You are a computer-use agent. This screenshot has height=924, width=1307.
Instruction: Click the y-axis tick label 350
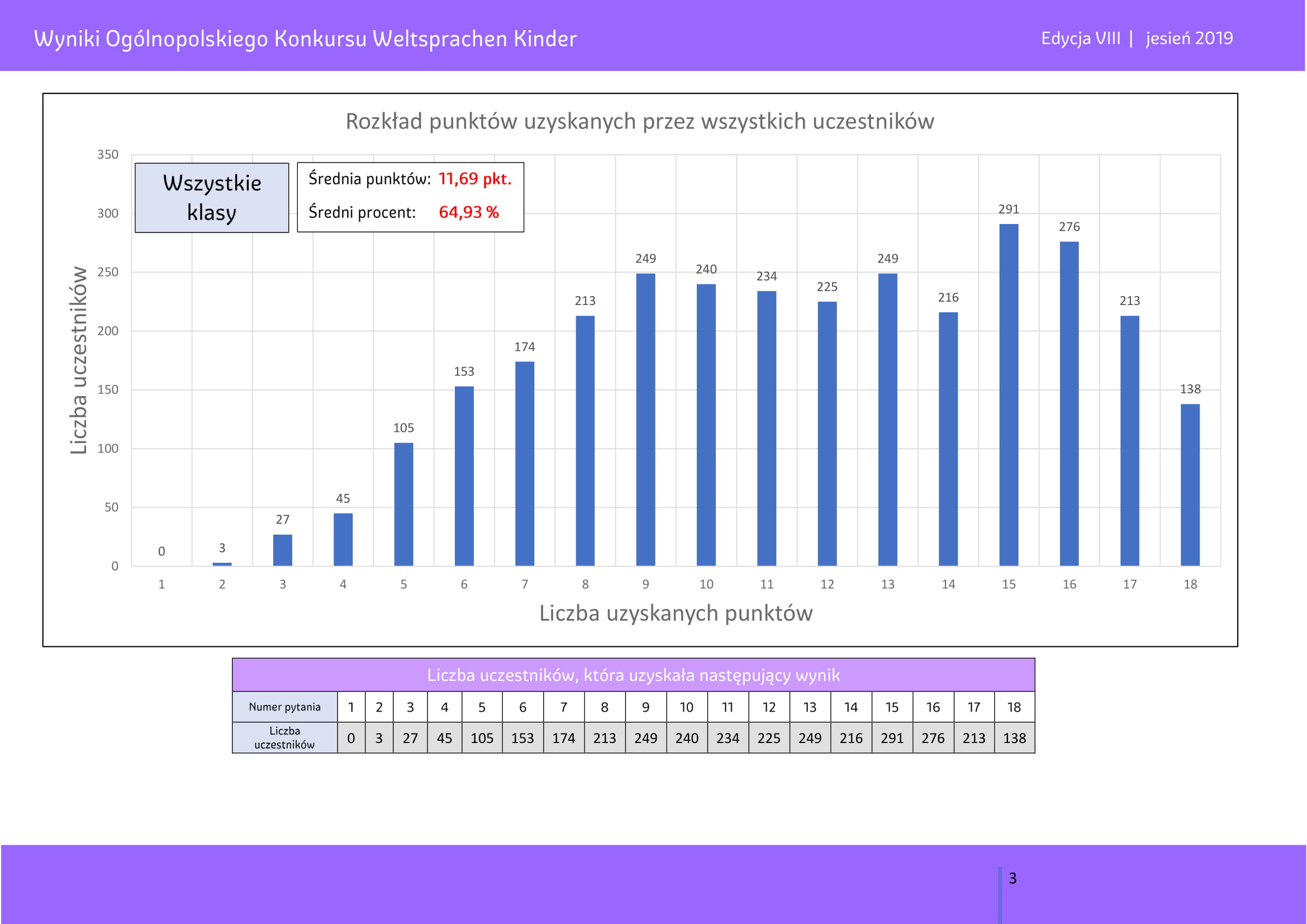(x=108, y=154)
